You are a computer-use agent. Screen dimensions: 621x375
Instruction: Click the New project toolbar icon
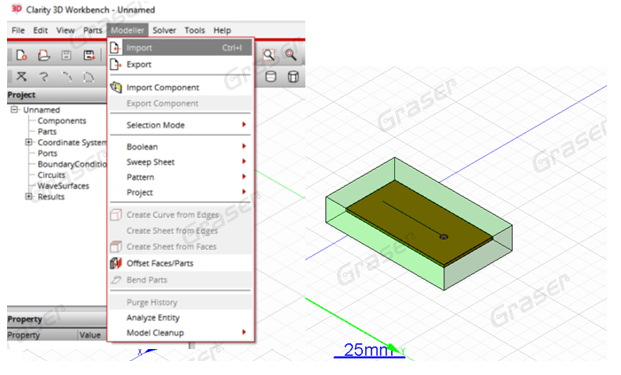[x=21, y=55]
